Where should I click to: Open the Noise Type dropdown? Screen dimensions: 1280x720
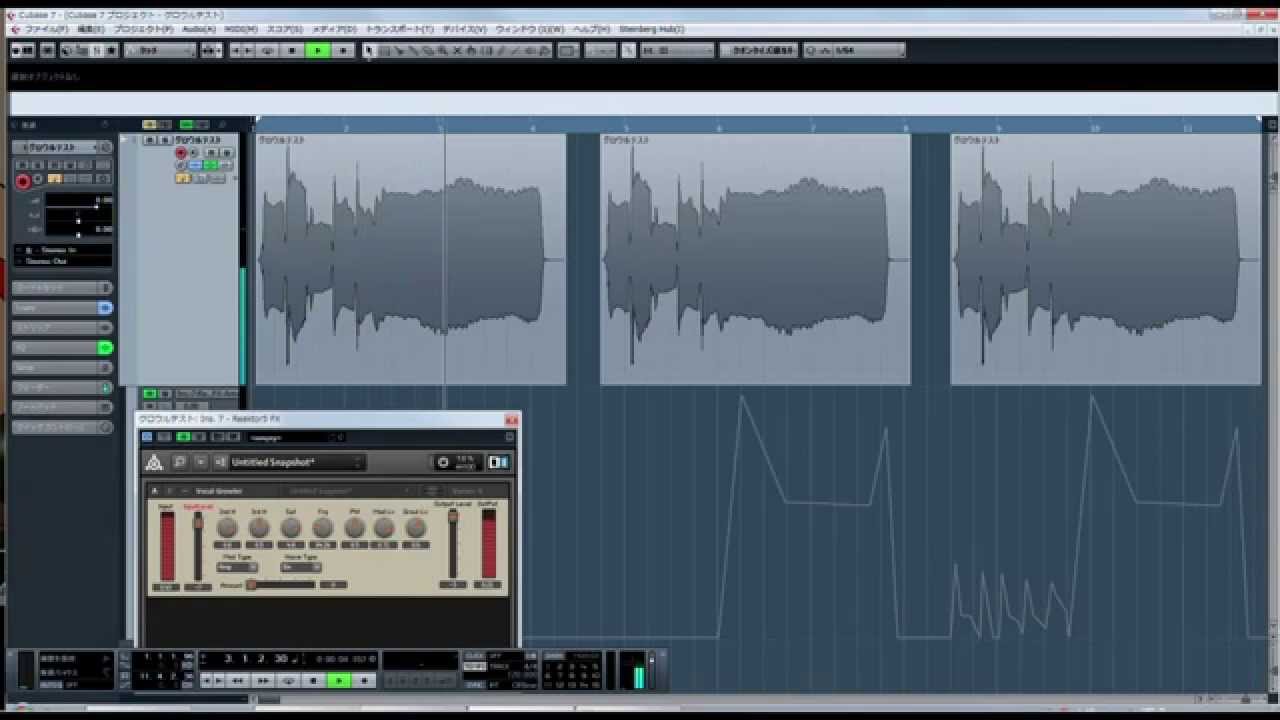tap(300, 567)
